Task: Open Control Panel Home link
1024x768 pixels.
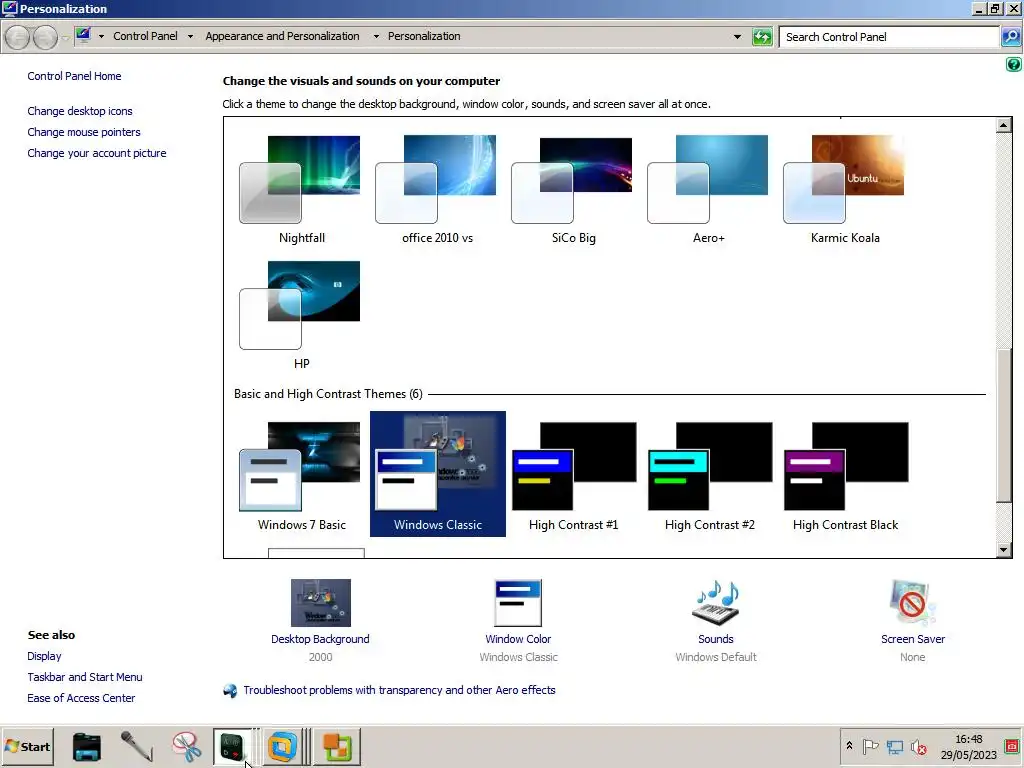Action: coord(74,76)
